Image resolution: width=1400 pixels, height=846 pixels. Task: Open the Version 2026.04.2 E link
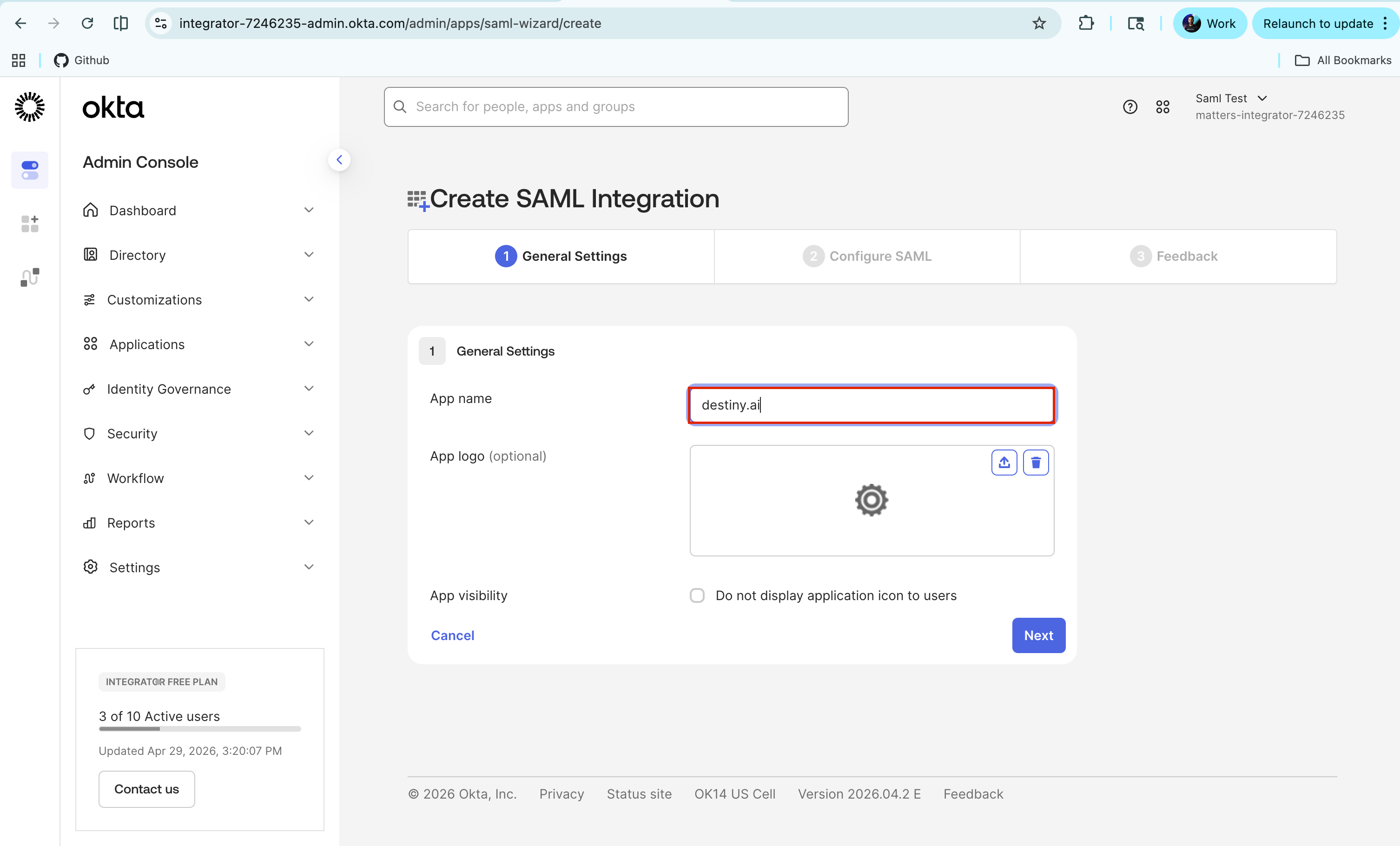point(859,794)
